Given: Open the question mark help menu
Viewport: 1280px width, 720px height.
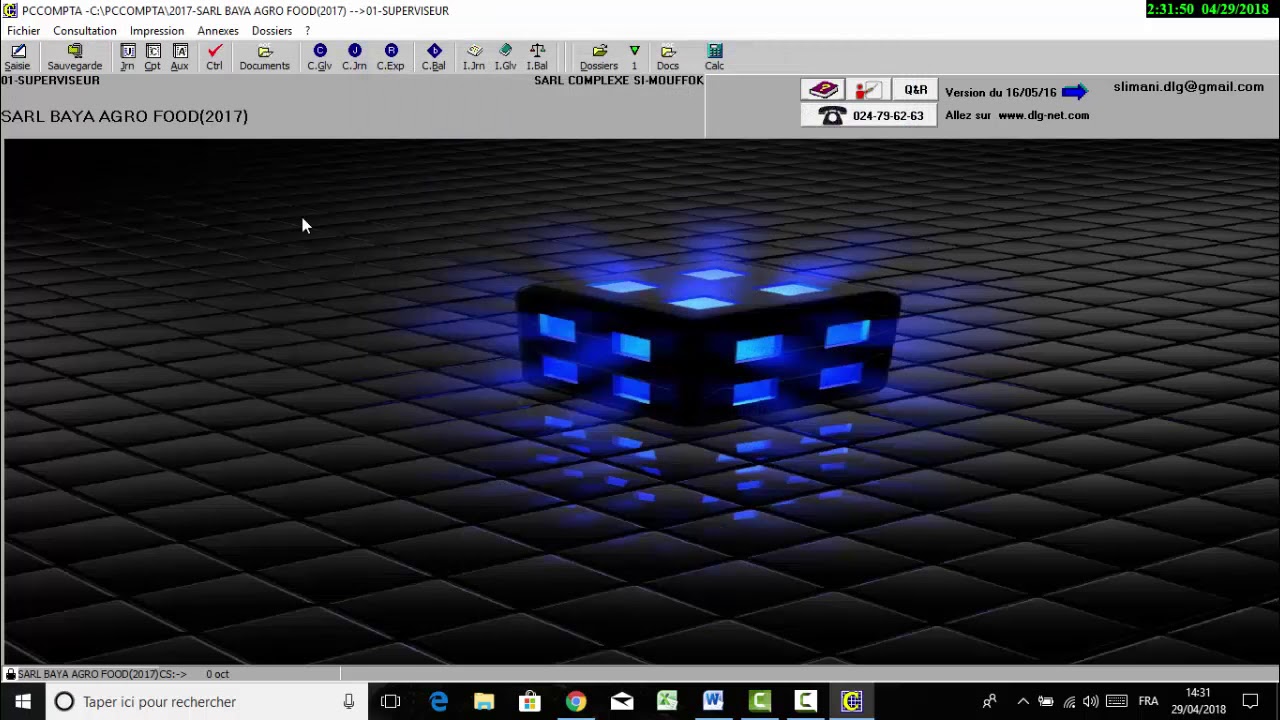Looking at the screenshot, I should (308, 31).
